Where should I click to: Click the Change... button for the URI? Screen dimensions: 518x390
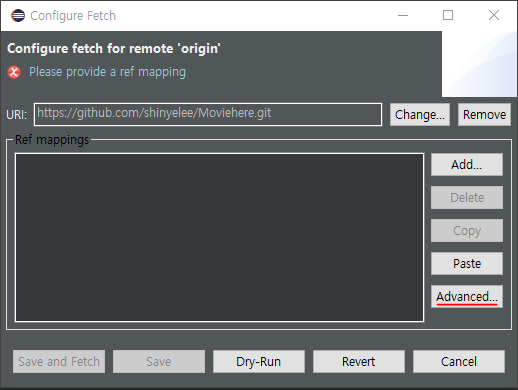[420, 114]
